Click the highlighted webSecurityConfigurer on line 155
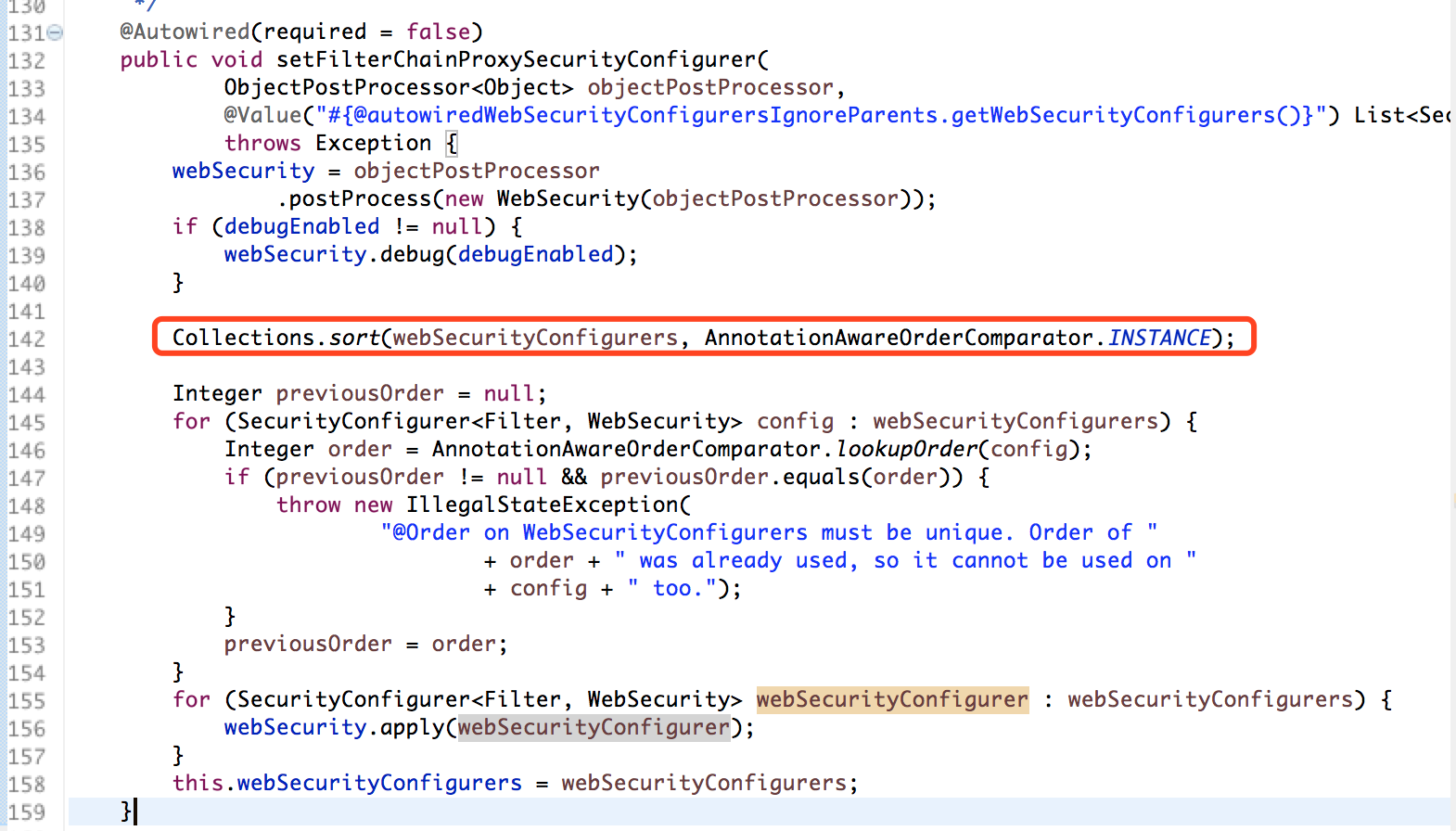 pyautogui.click(x=892, y=699)
